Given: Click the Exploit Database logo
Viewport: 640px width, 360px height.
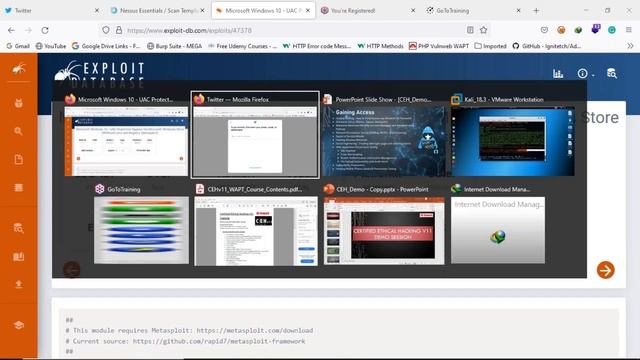Looking at the screenshot, I should (x=100, y=73).
